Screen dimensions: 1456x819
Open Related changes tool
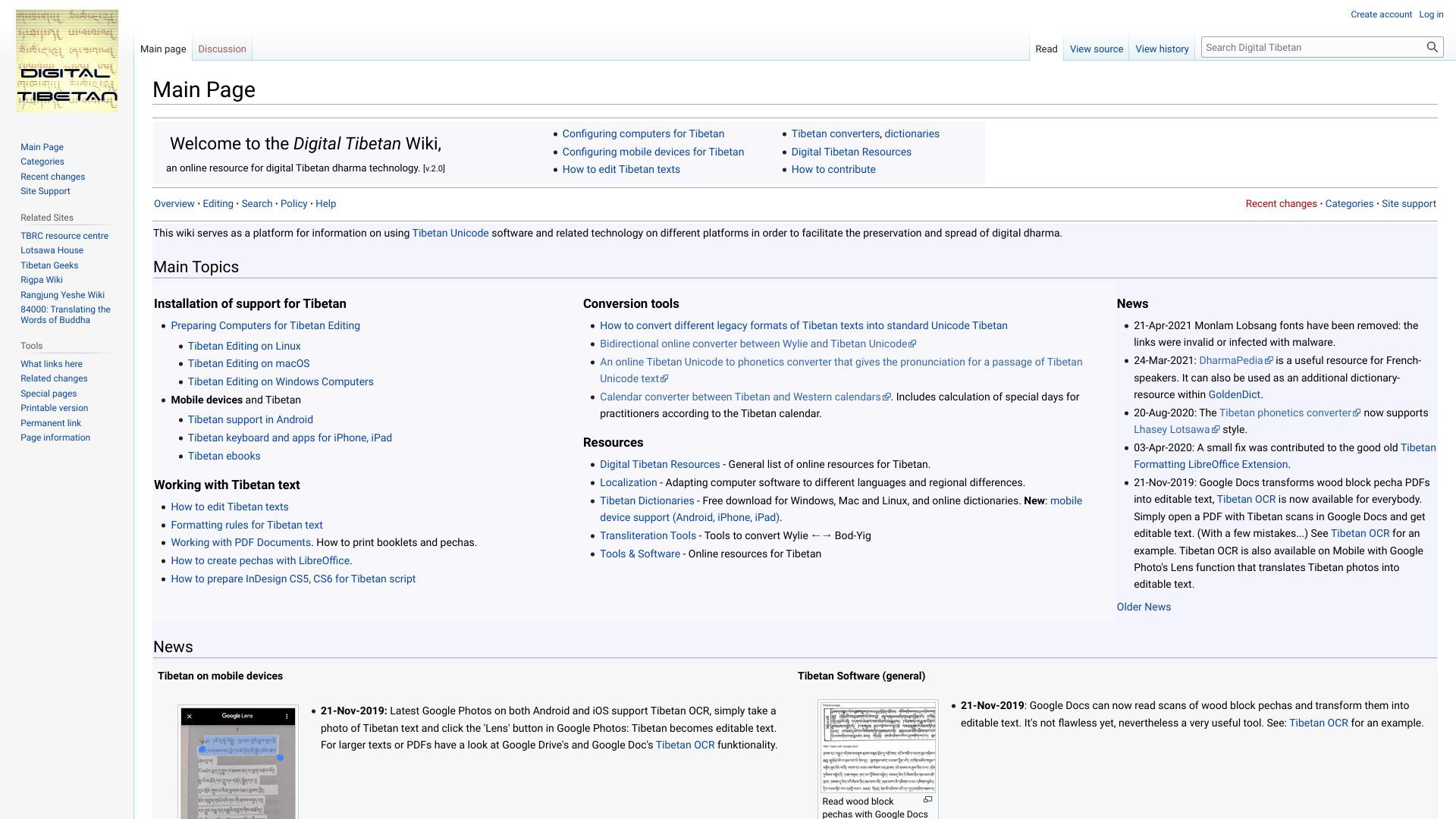[x=54, y=378]
